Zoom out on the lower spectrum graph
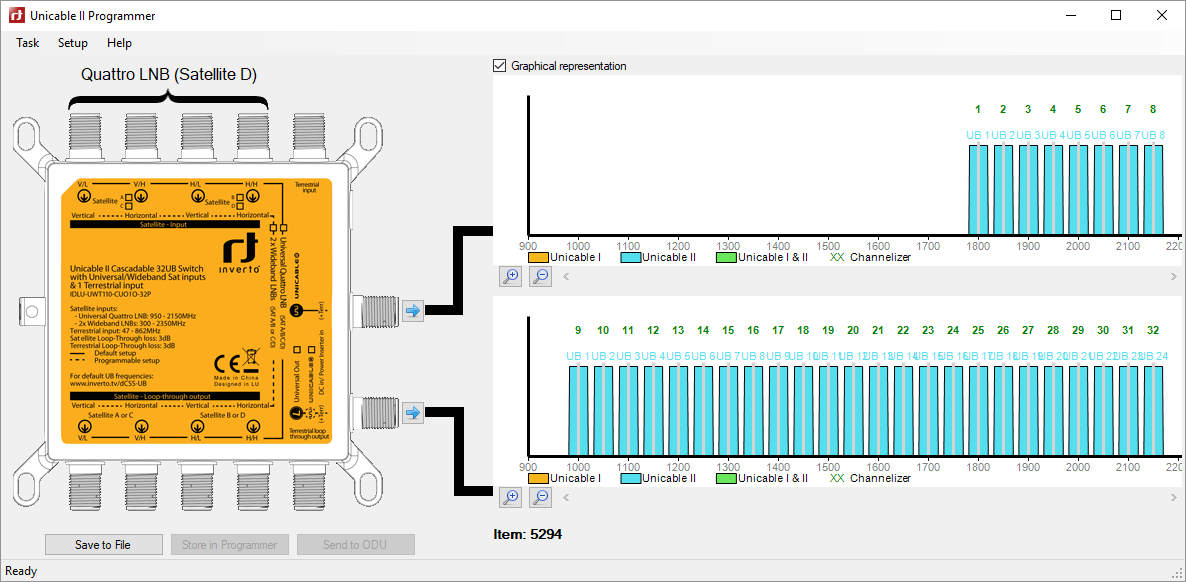 pyautogui.click(x=541, y=497)
